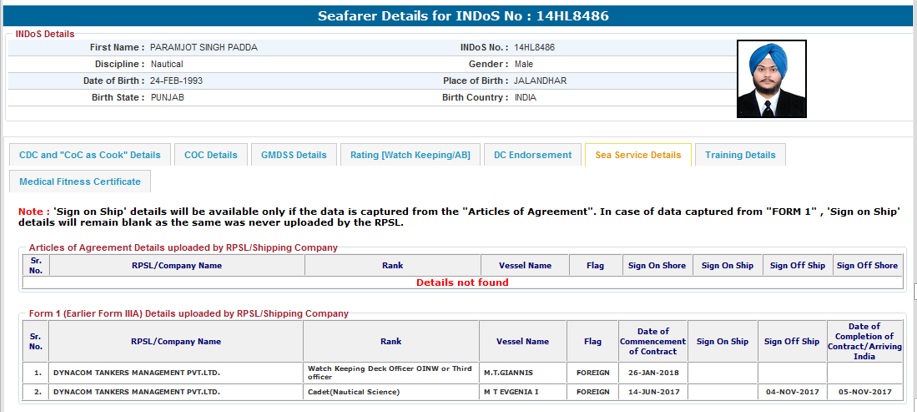Click the seafarer's profile photo
917x412 pixels.
click(x=771, y=79)
